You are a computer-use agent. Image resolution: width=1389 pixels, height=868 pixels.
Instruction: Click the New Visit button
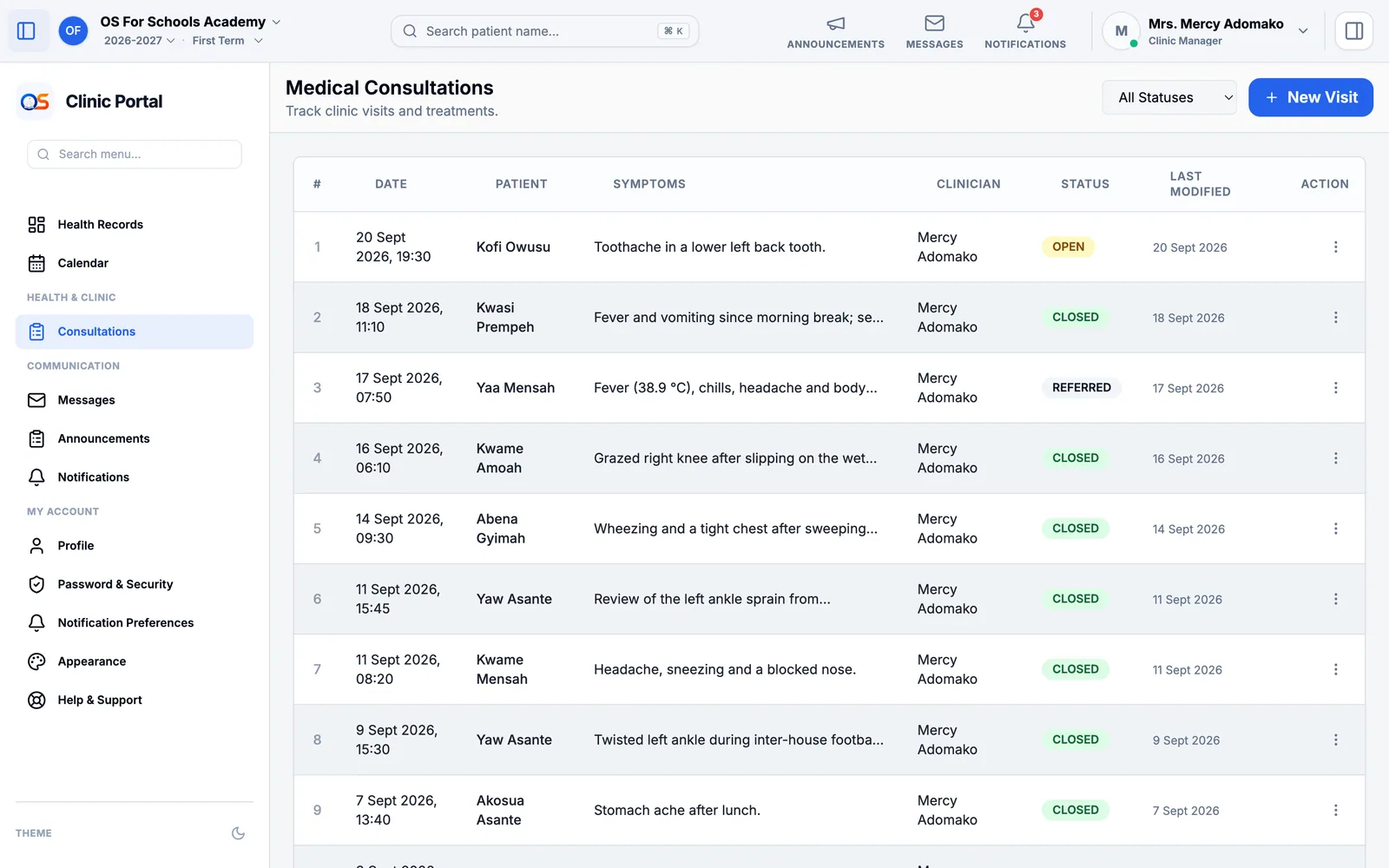(1310, 97)
